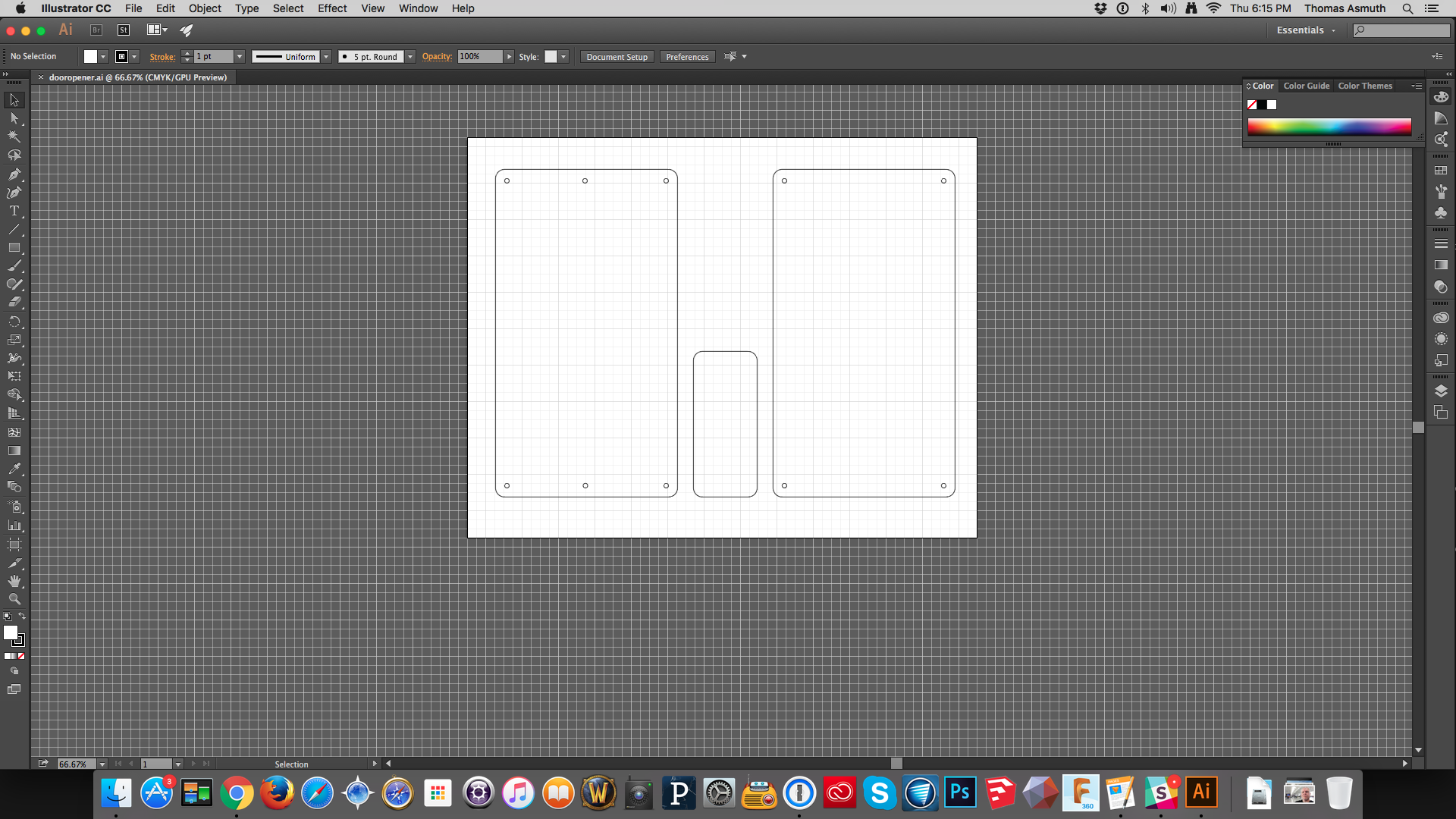Click the Document Setup button
Viewport: 1456px width, 819px height.
617,57
